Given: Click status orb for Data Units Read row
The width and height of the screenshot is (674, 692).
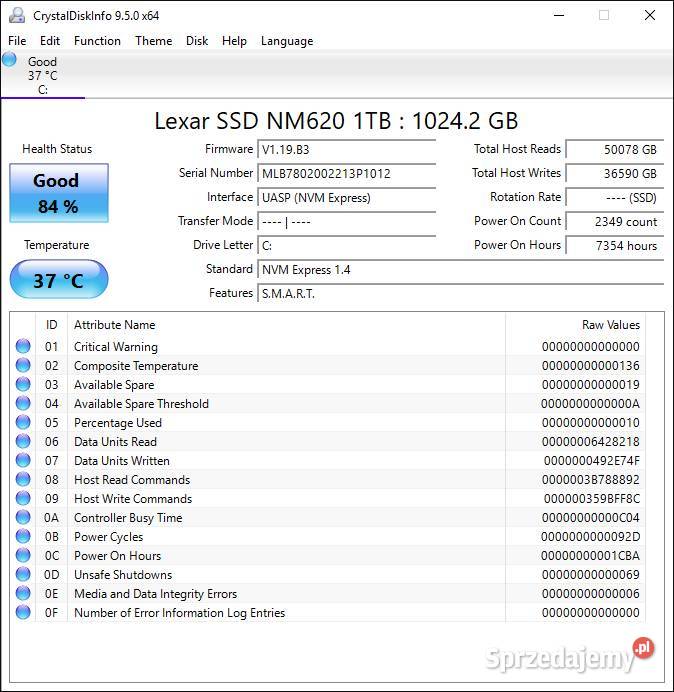Looking at the screenshot, I should click(x=23, y=441).
